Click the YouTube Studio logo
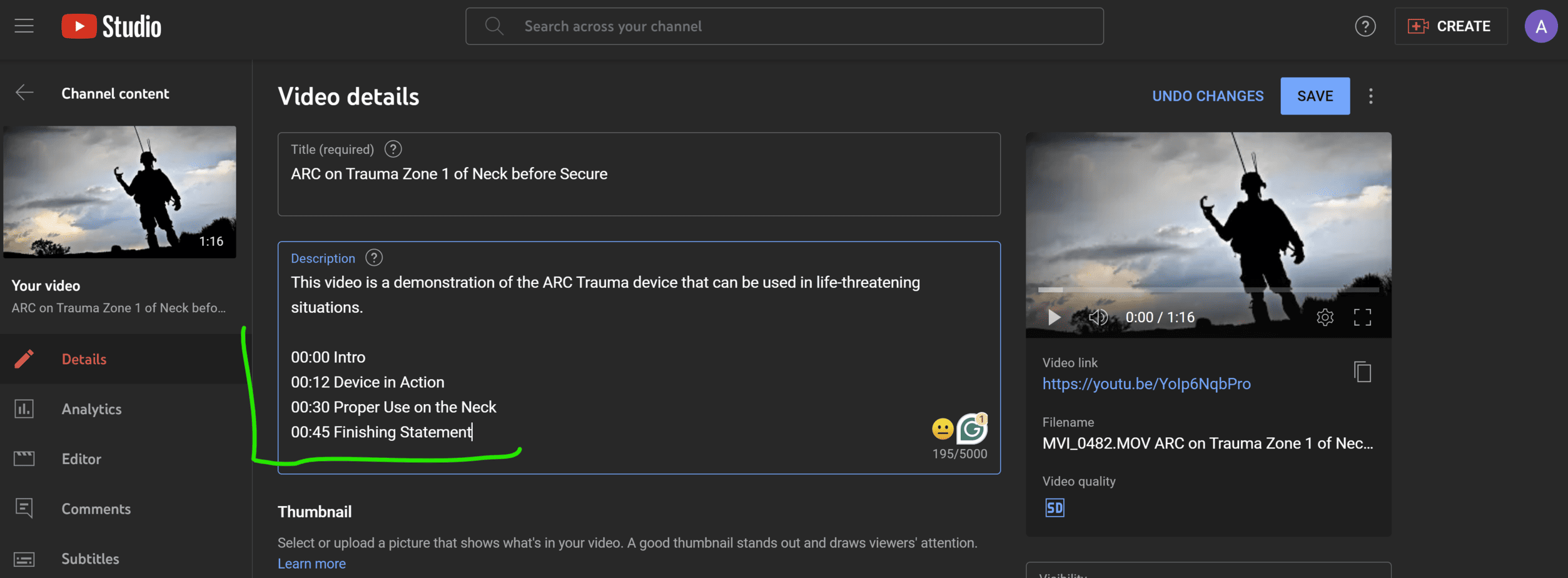 111,26
